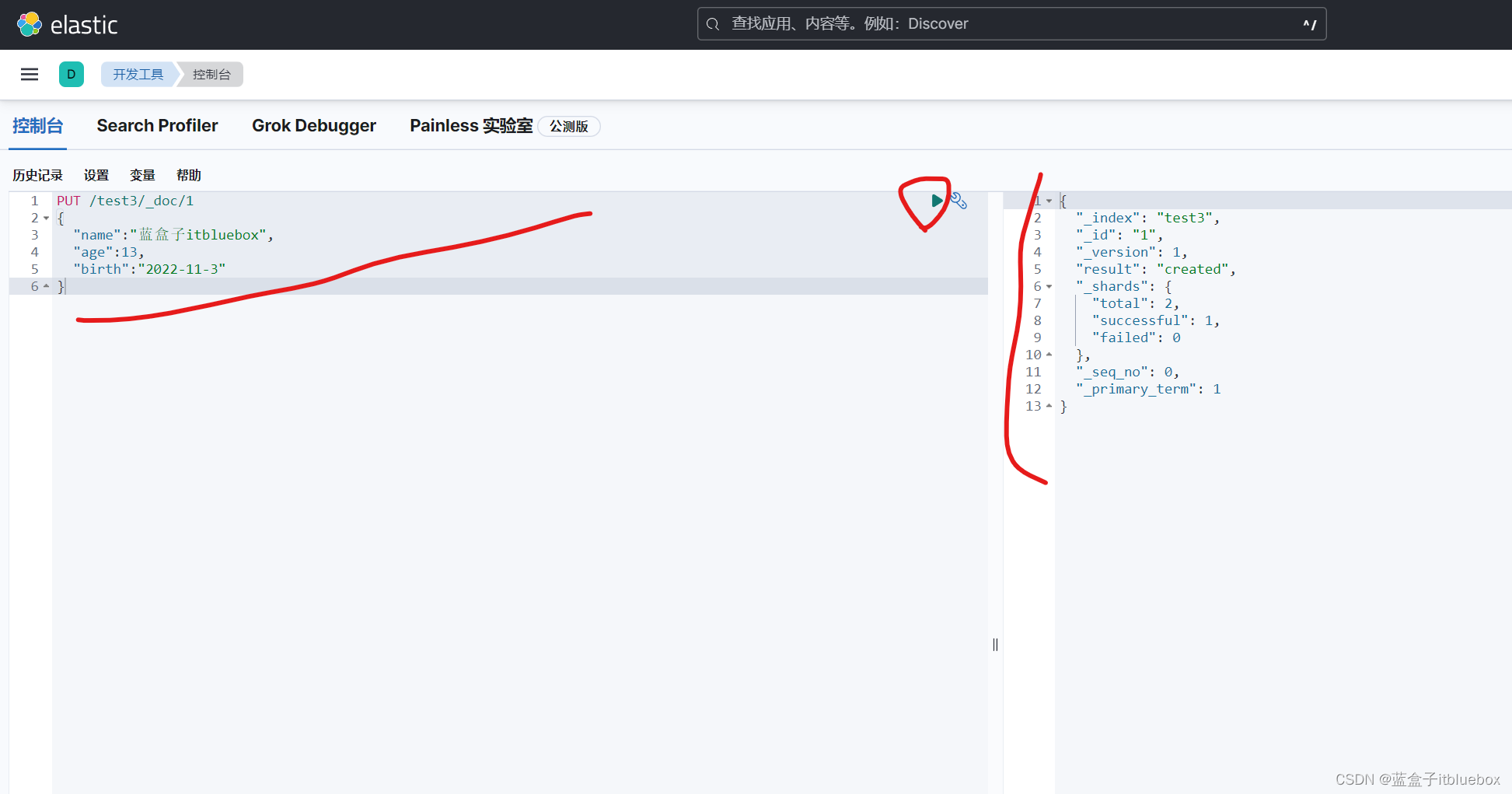Viewport: 1512px width, 794px height.
Task: Select the 控制台 tab
Action: [x=37, y=125]
